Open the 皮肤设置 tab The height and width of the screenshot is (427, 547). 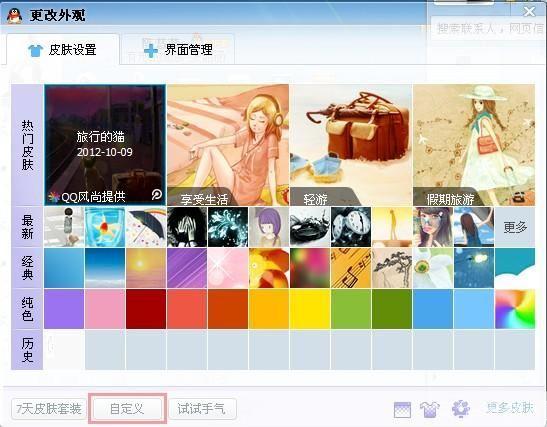tap(62, 50)
